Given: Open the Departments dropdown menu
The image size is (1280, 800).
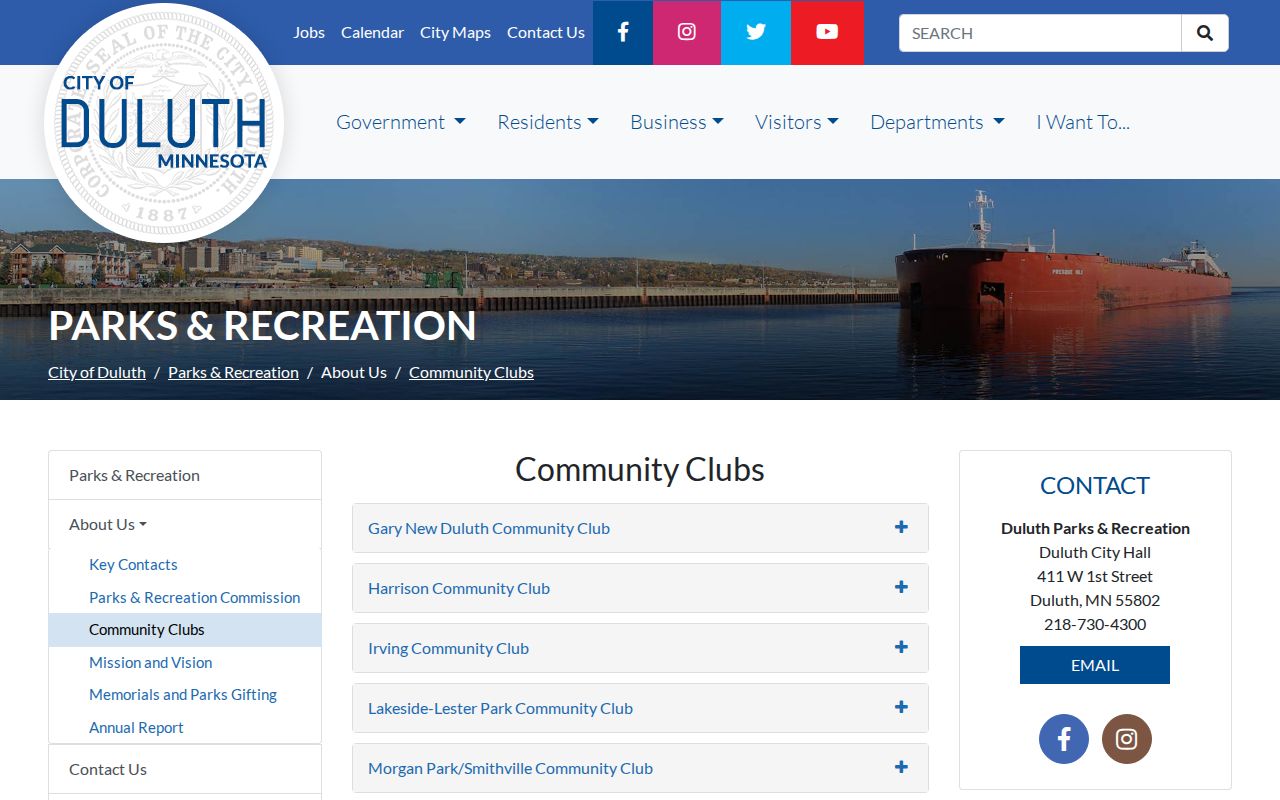Looking at the screenshot, I should point(937,122).
